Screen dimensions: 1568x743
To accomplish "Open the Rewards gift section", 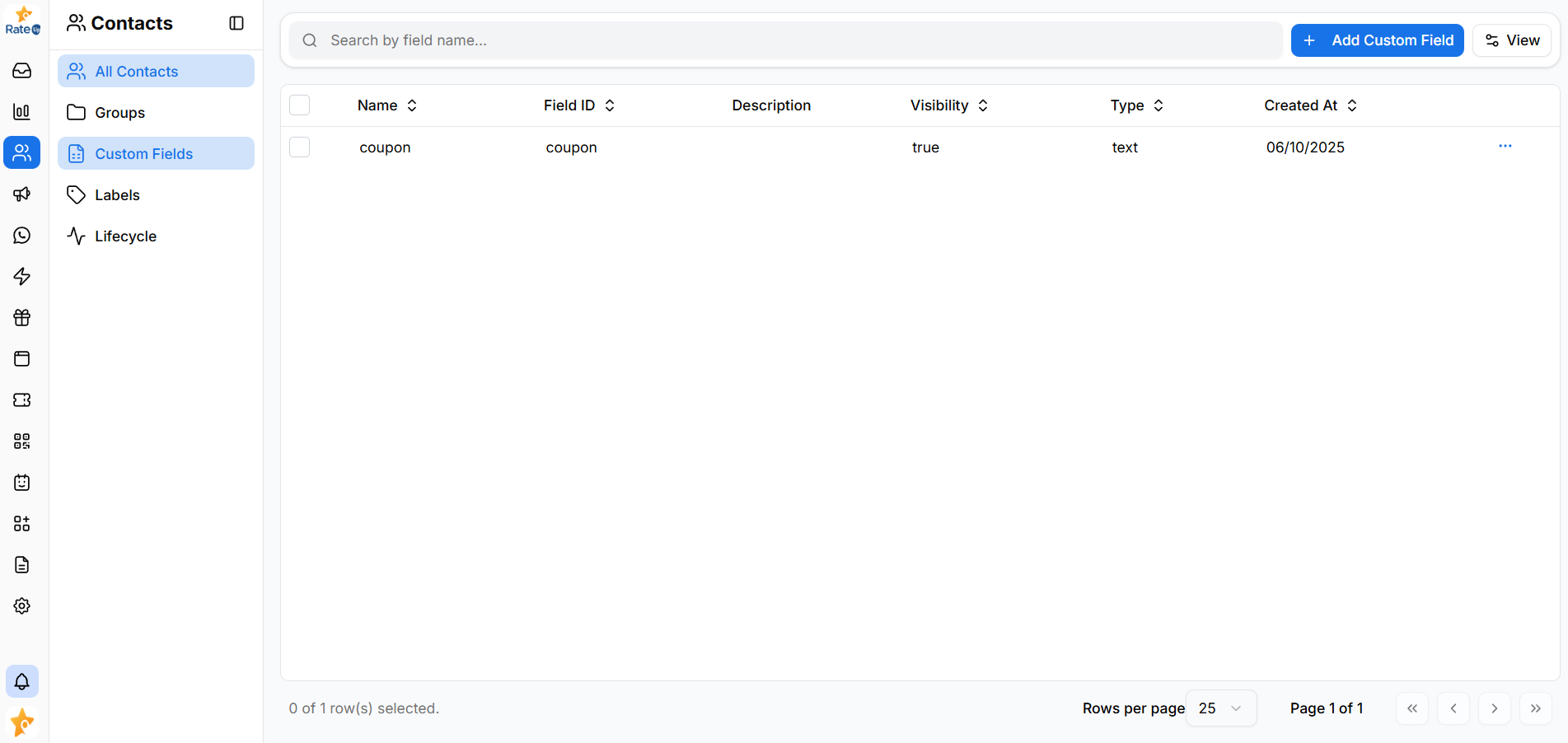I will click(x=21, y=317).
